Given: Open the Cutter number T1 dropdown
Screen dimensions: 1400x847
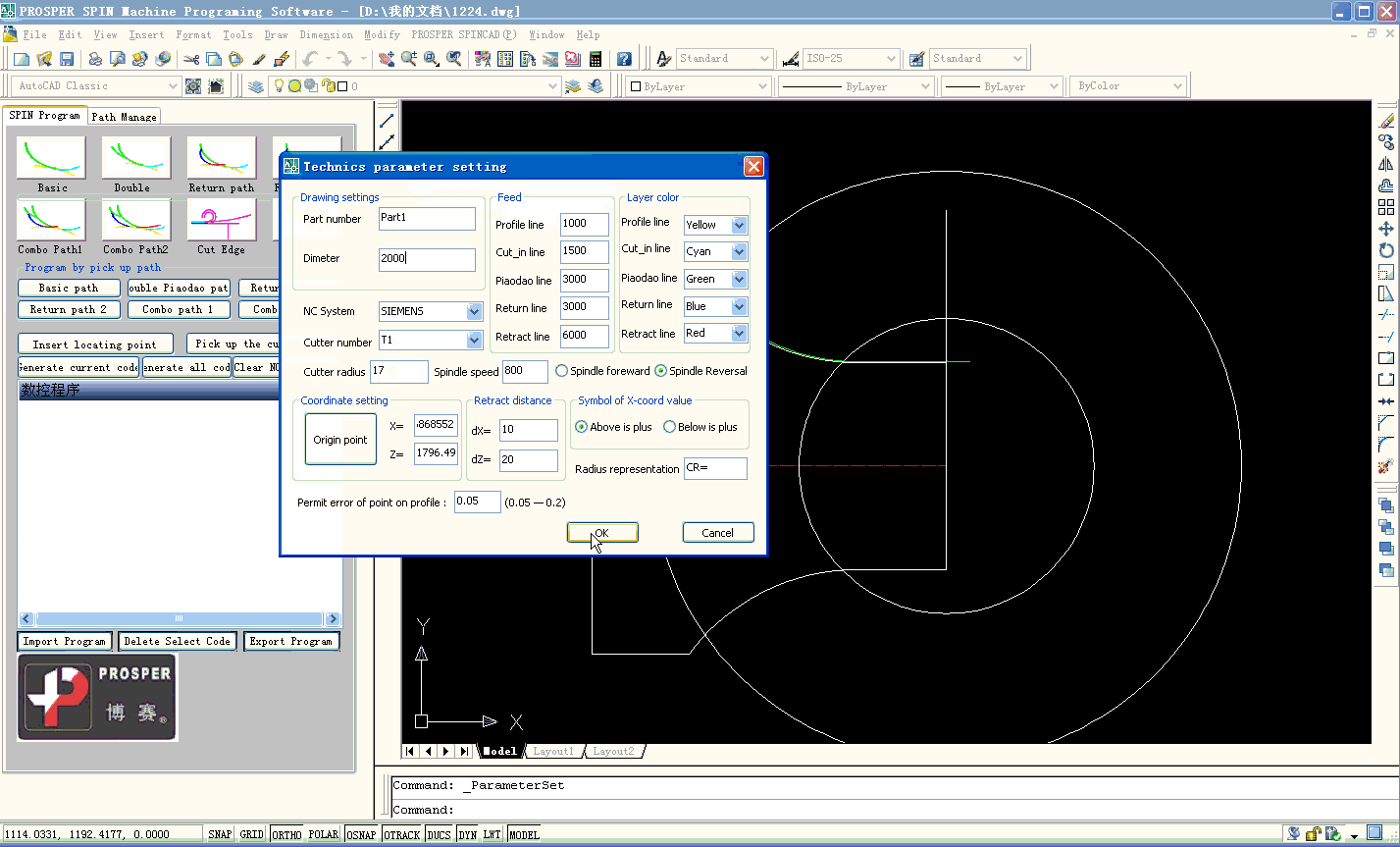Looking at the screenshot, I should tap(474, 340).
